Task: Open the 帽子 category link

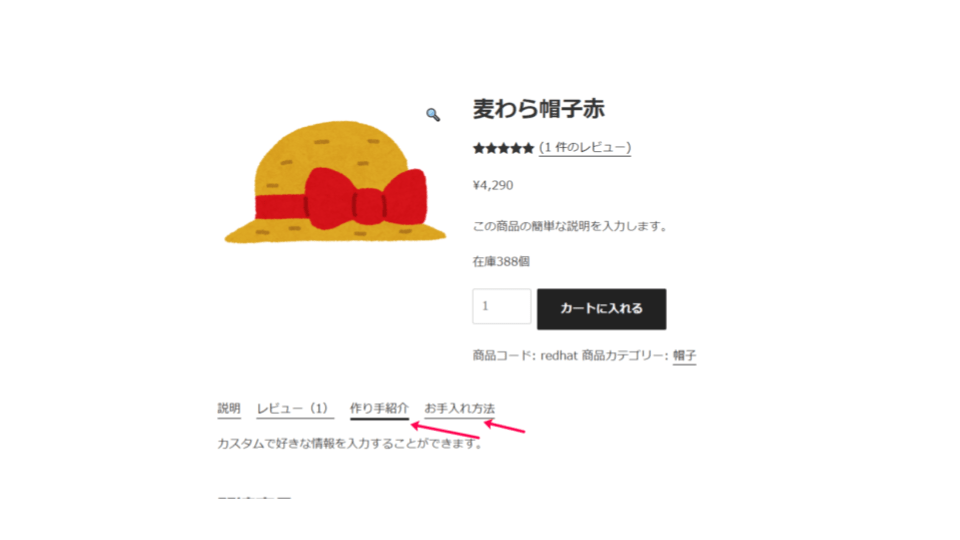Action: 684,355
